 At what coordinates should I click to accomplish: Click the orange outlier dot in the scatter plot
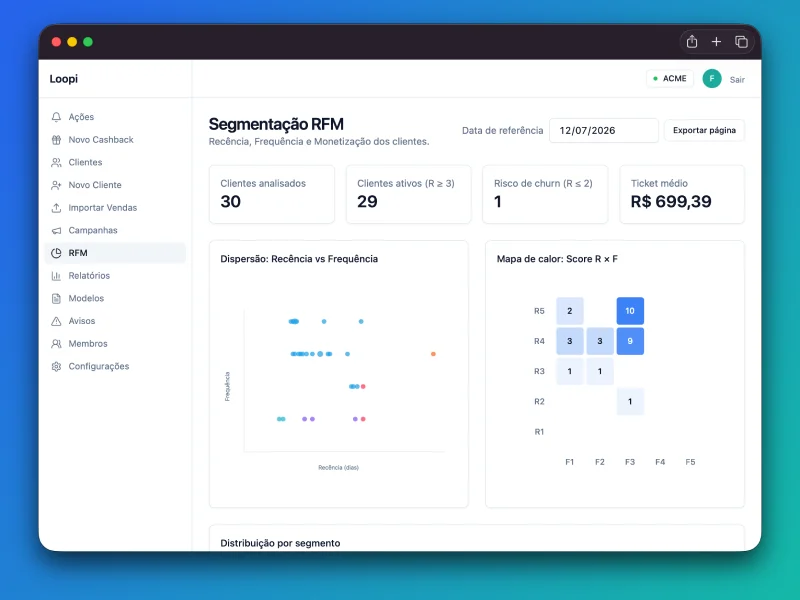coord(433,354)
